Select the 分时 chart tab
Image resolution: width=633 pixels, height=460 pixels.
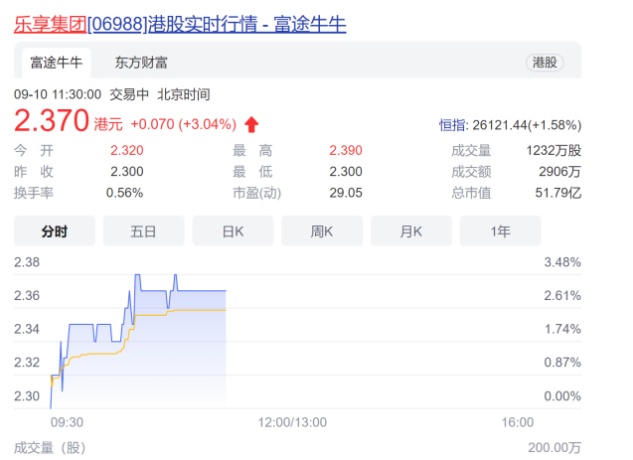54,231
